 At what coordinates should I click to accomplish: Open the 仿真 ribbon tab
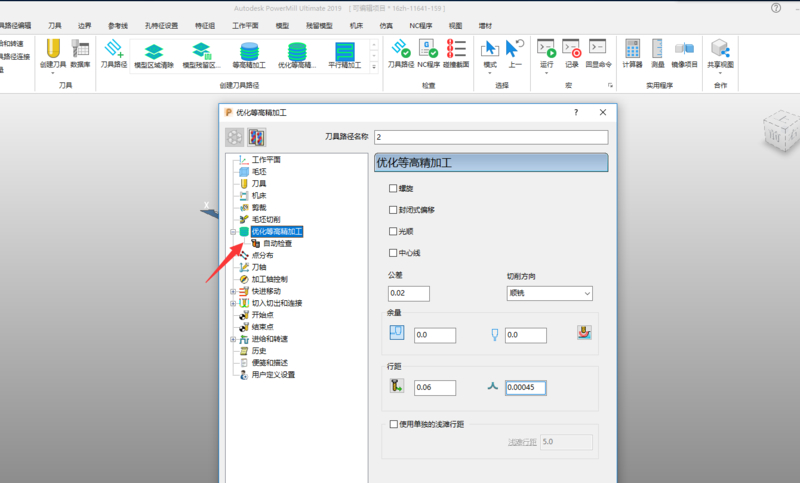(x=386, y=26)
